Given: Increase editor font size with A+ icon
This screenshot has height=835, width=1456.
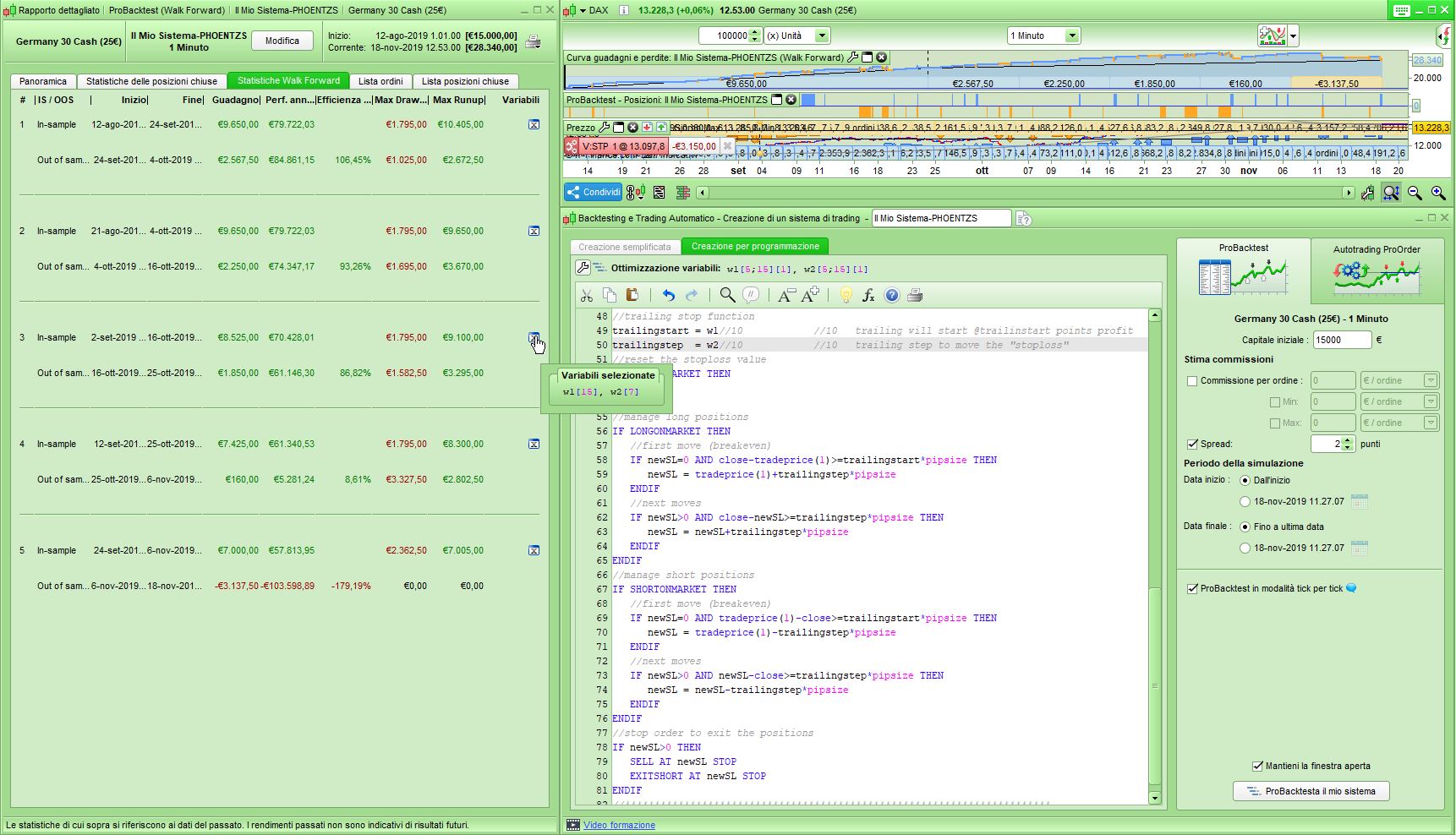Looking at the screenshot, I should coord(809,295).
